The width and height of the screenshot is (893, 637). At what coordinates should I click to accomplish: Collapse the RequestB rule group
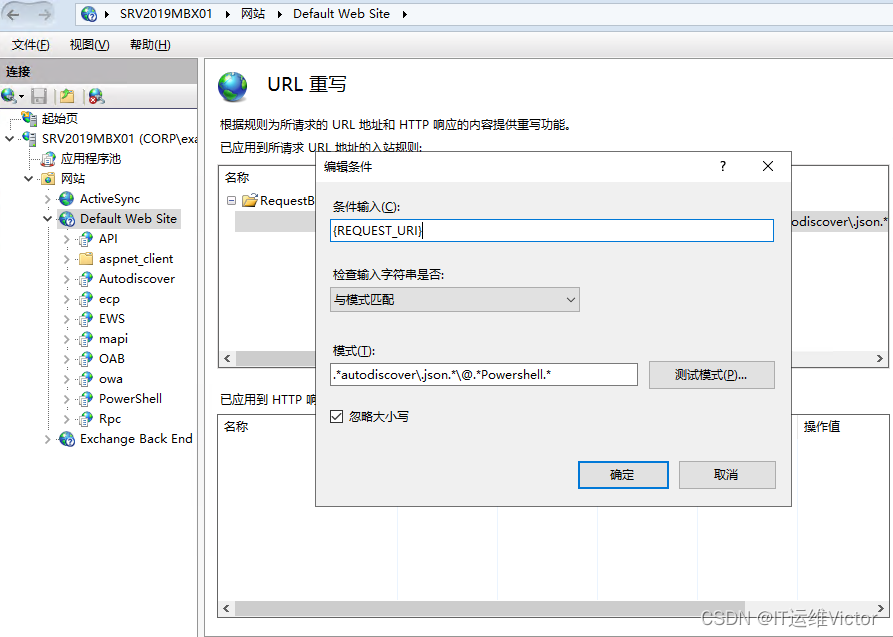tap(231, 201)
